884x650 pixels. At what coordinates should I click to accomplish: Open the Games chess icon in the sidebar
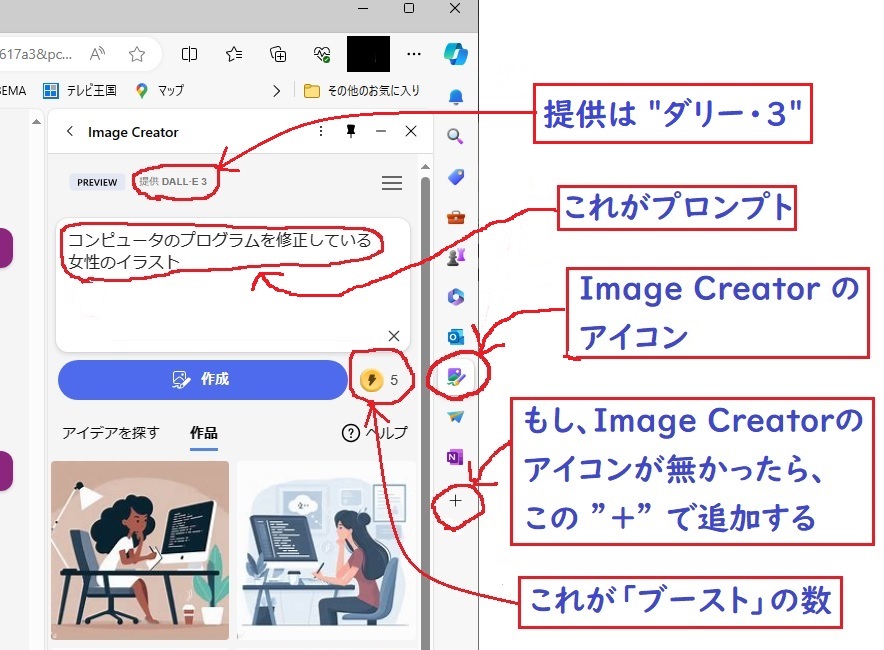(x=456, y=257)
